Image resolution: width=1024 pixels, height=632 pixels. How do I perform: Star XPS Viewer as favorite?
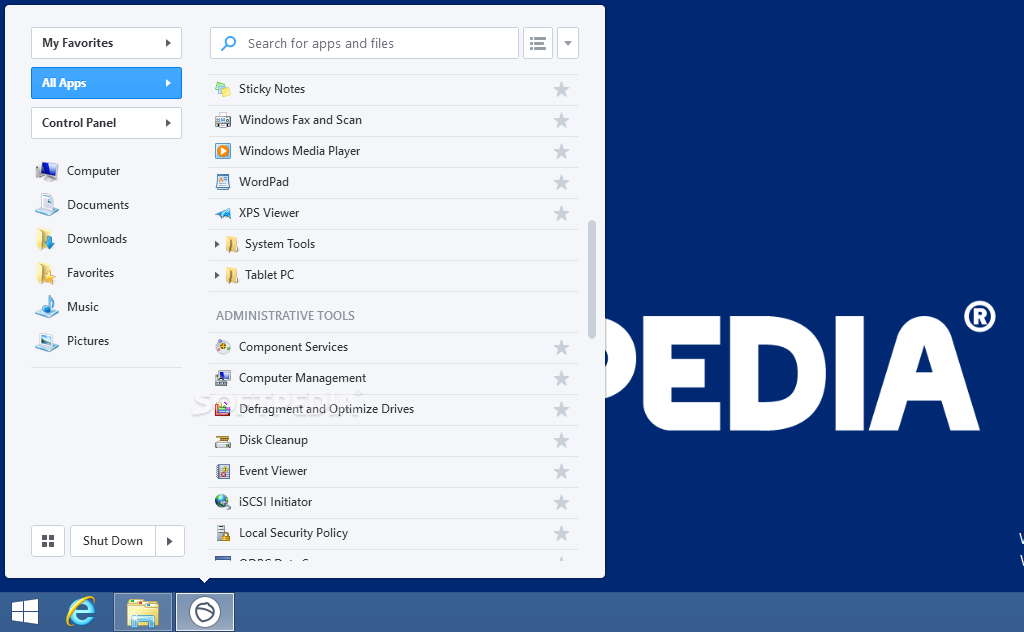point(561,213)
